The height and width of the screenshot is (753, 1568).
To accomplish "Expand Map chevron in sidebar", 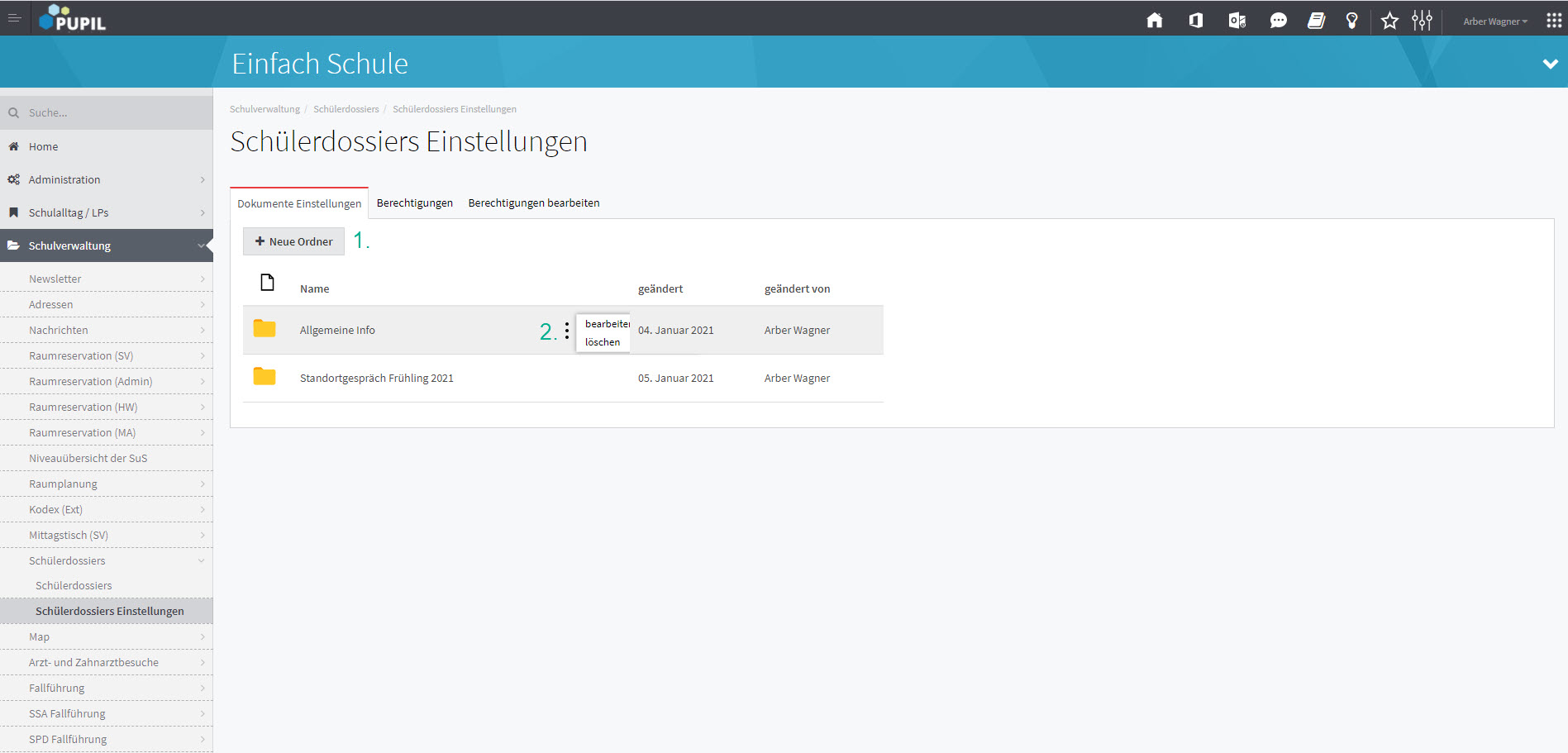I will point(203,636).
